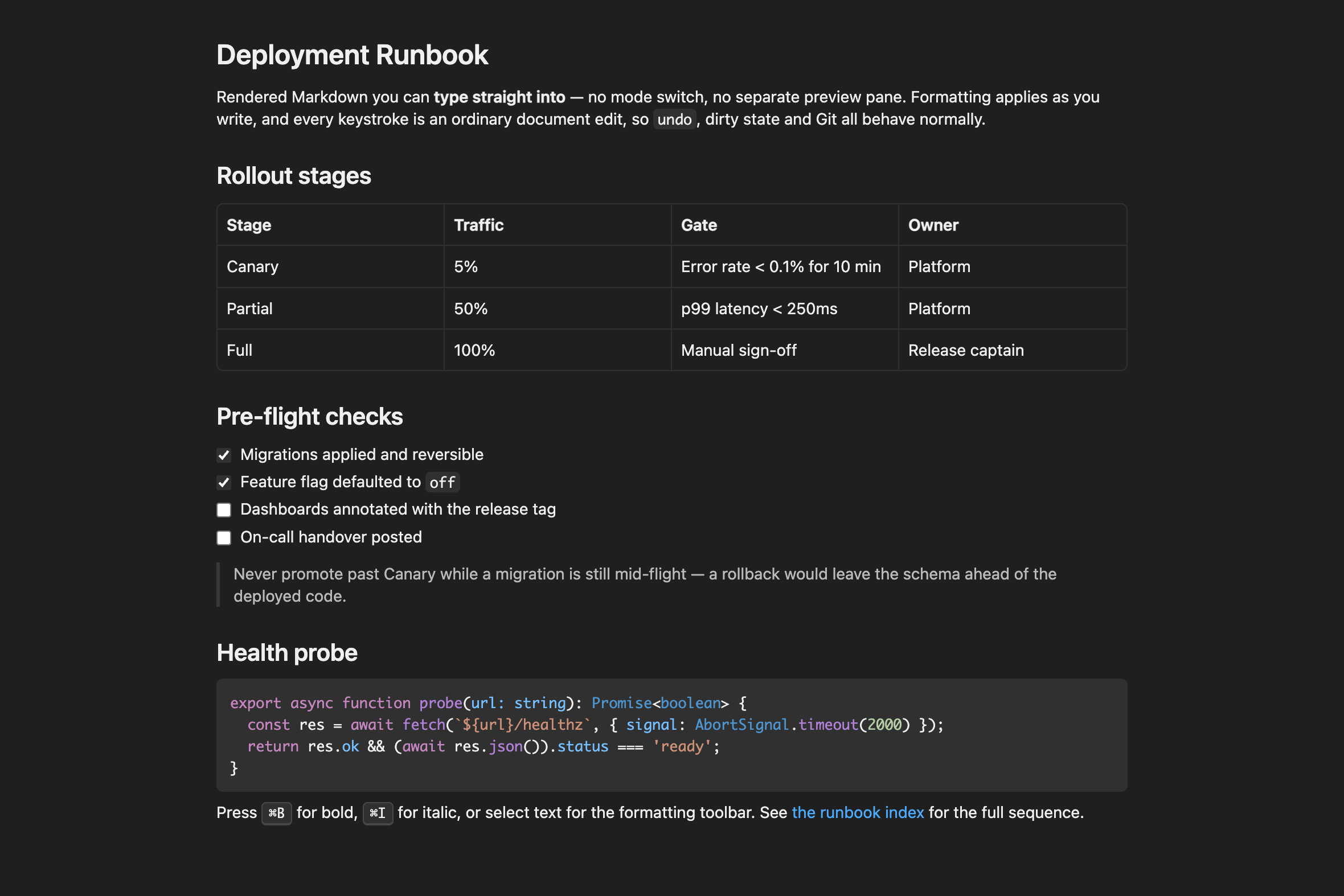
Task: Click the 'Platform' owner cell in Partial row
Action: point(1013,309)
